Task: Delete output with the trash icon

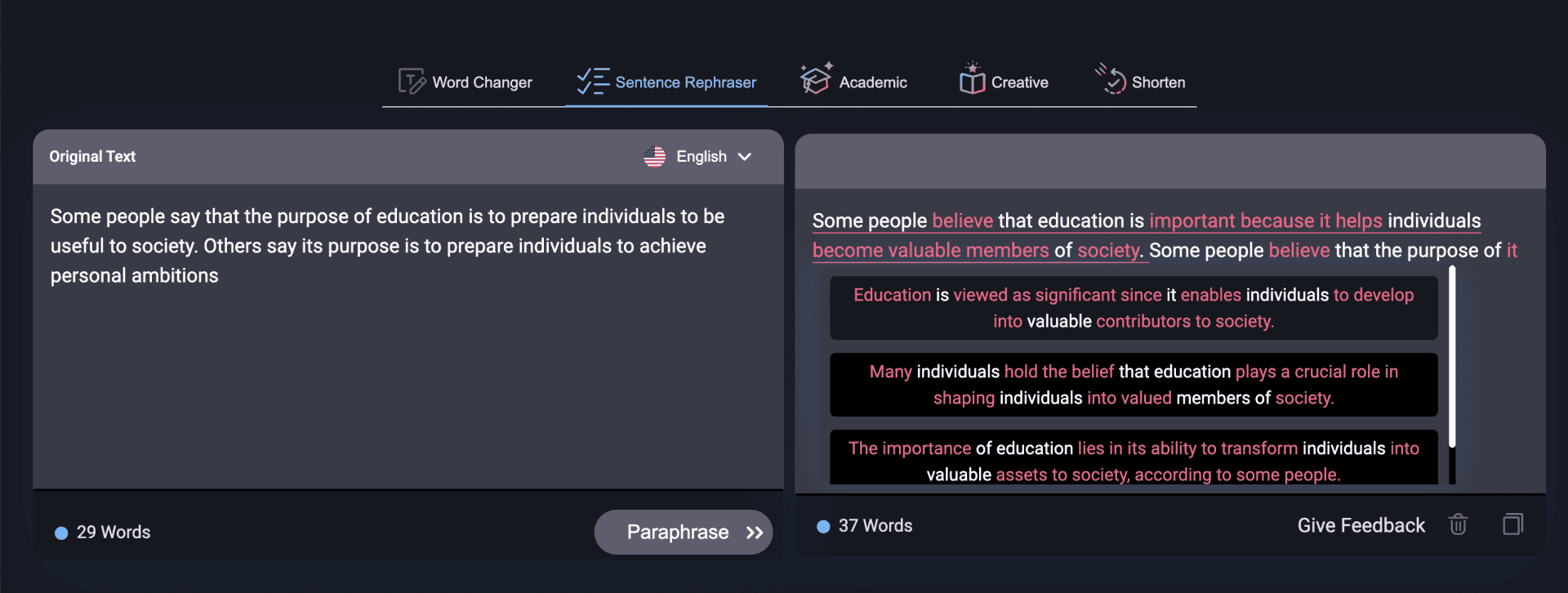Action: [1458, 524]
